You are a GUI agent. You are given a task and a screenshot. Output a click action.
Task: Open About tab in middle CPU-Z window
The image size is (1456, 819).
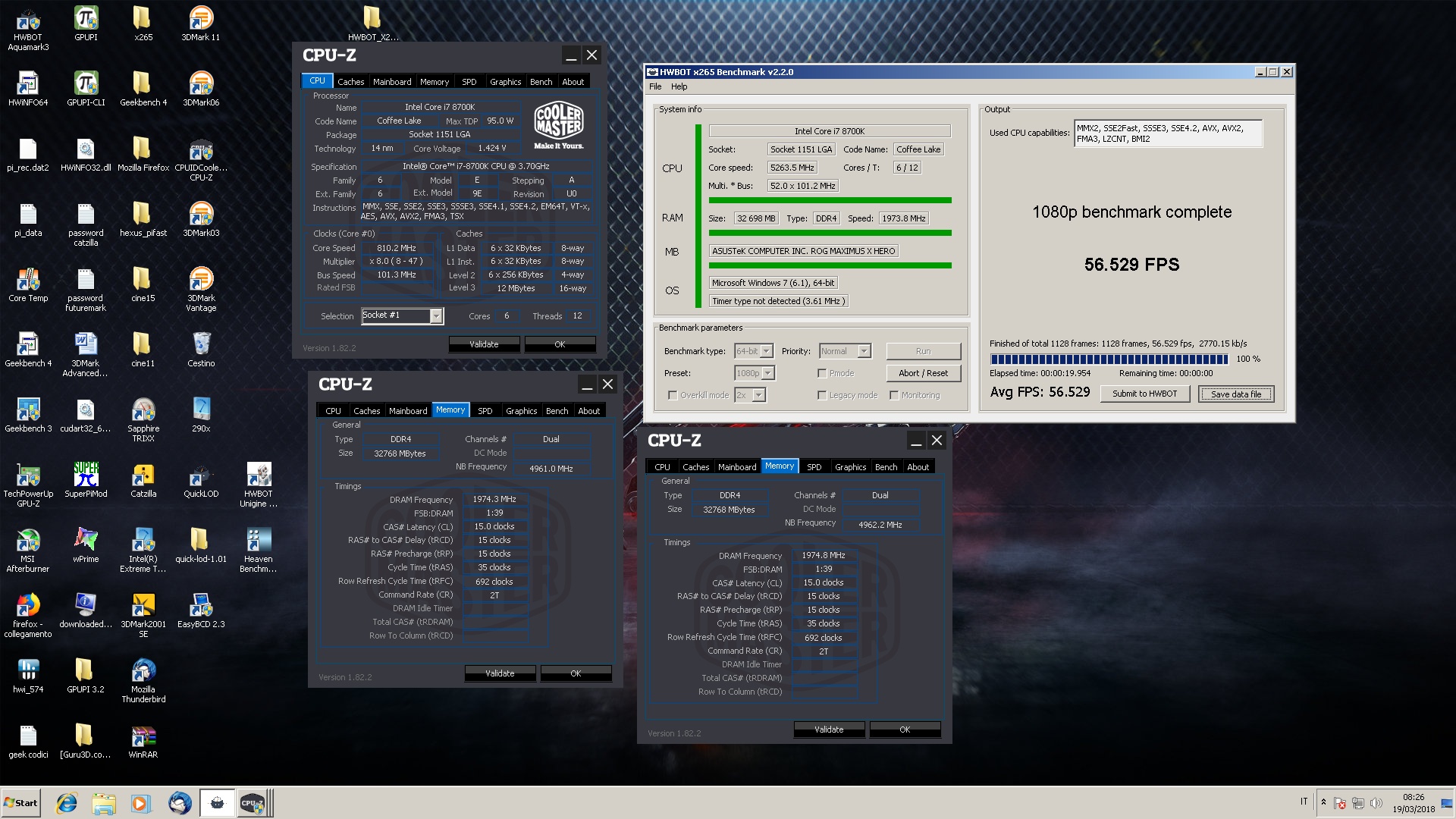(x=589, y=410)
